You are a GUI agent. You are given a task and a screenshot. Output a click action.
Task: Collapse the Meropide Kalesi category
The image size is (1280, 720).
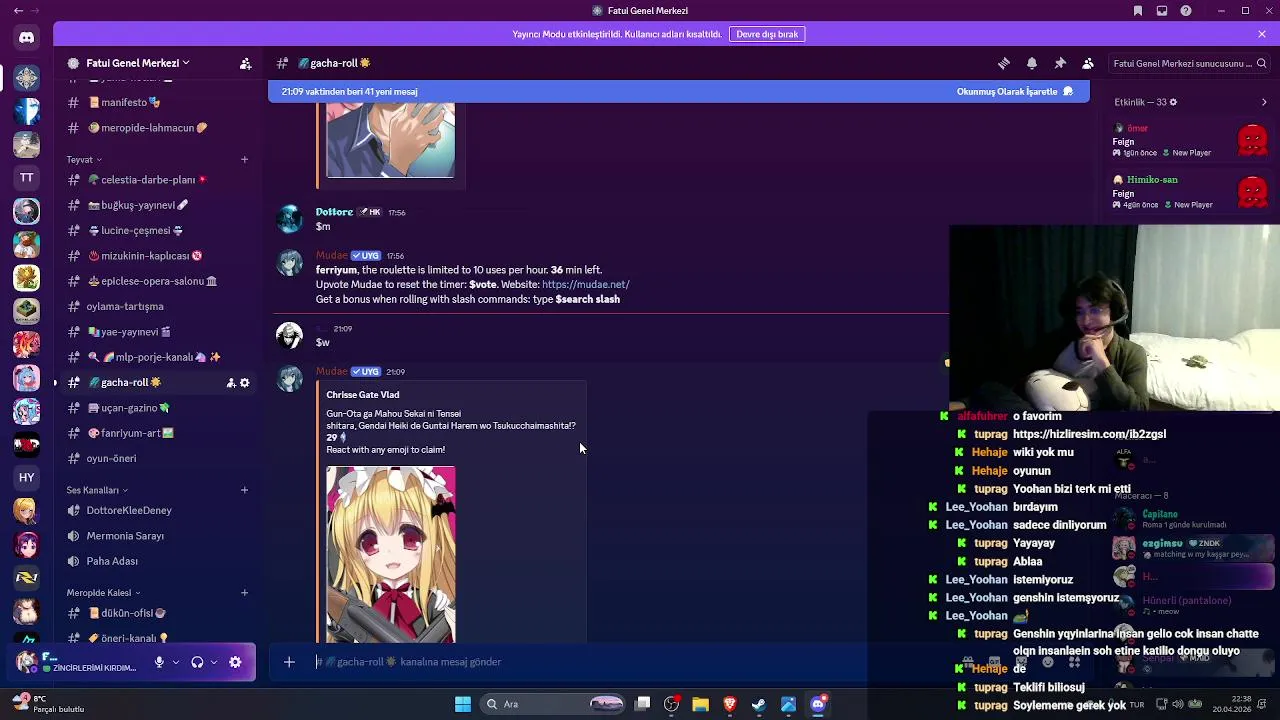click(104, 593)
